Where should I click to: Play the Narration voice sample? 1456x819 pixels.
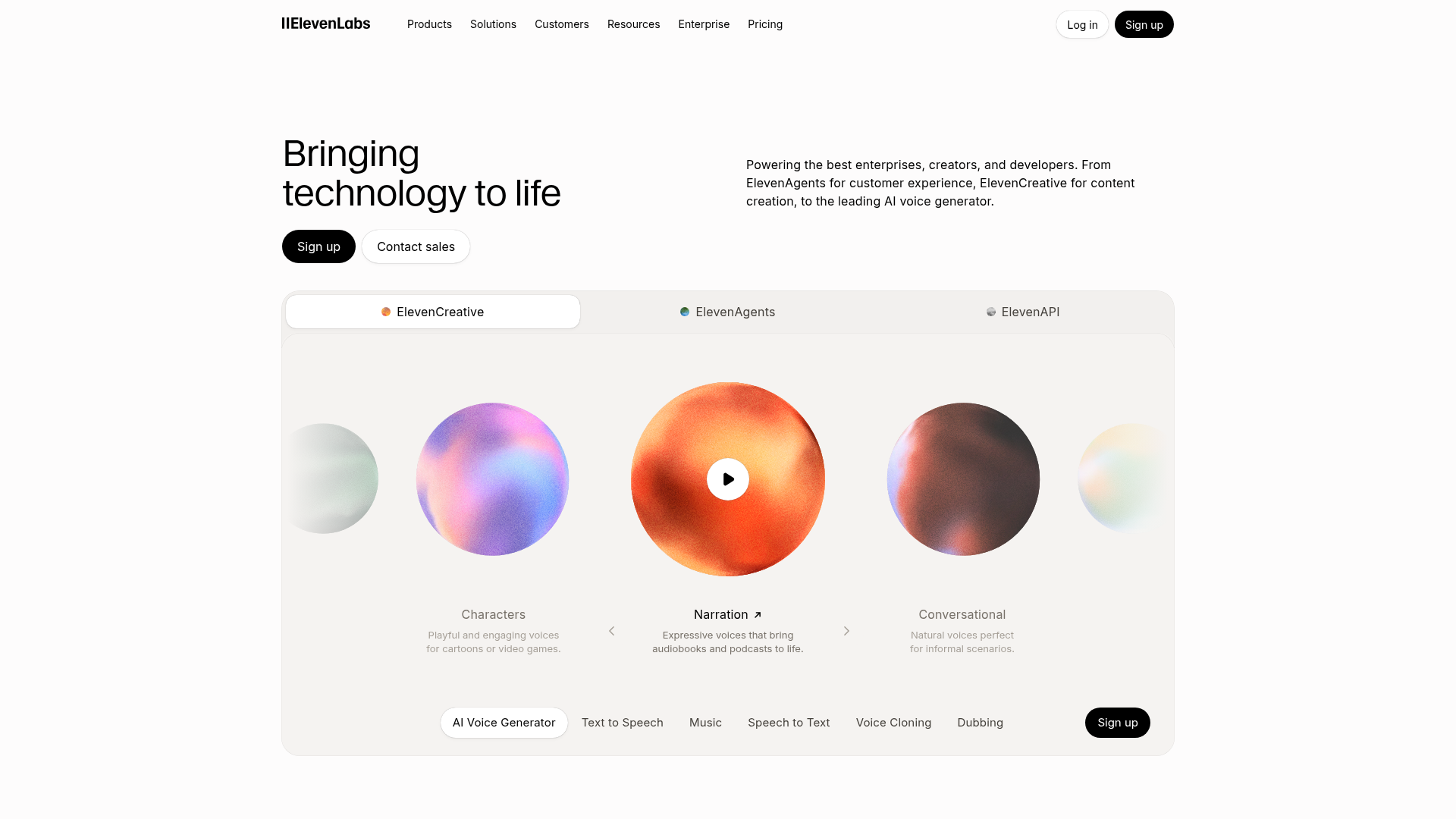click(x=728, y=479)
